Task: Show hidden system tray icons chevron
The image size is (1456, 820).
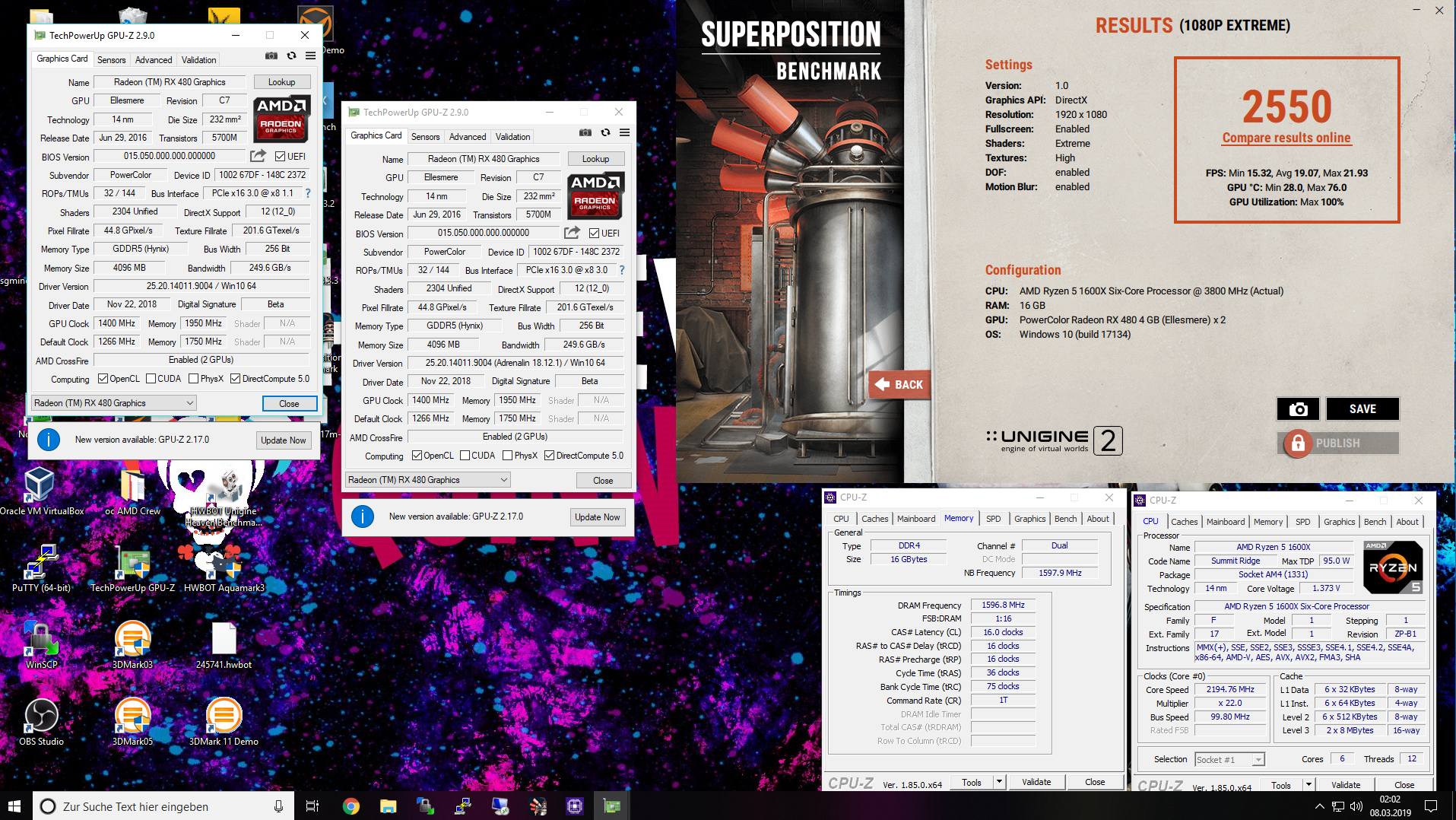Action: (1319, 806)
